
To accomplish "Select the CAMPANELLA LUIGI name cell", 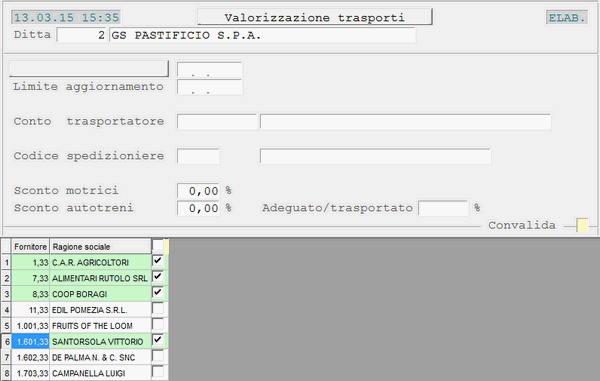I will [x=100, y=373].
